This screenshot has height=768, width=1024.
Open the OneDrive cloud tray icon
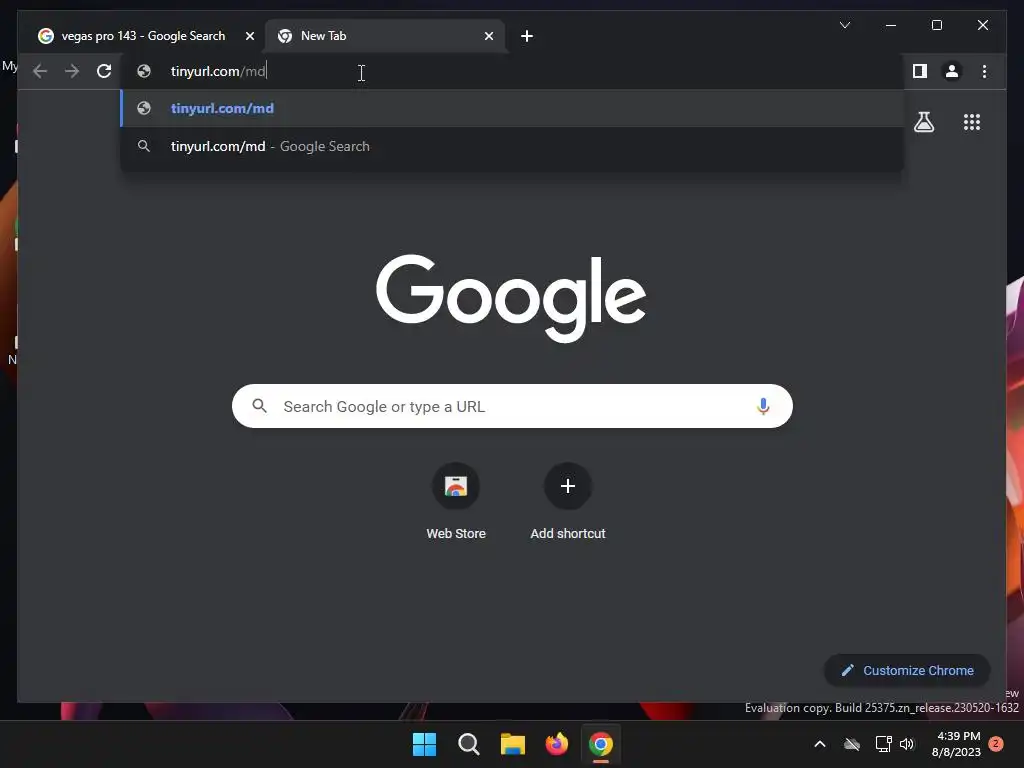(x=852, y=744)
